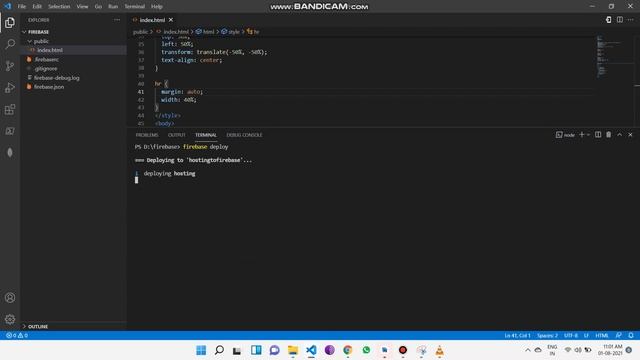Click the Explorer more actions ellipsis
The image size is (640, 360).
(x=117, y=20)
